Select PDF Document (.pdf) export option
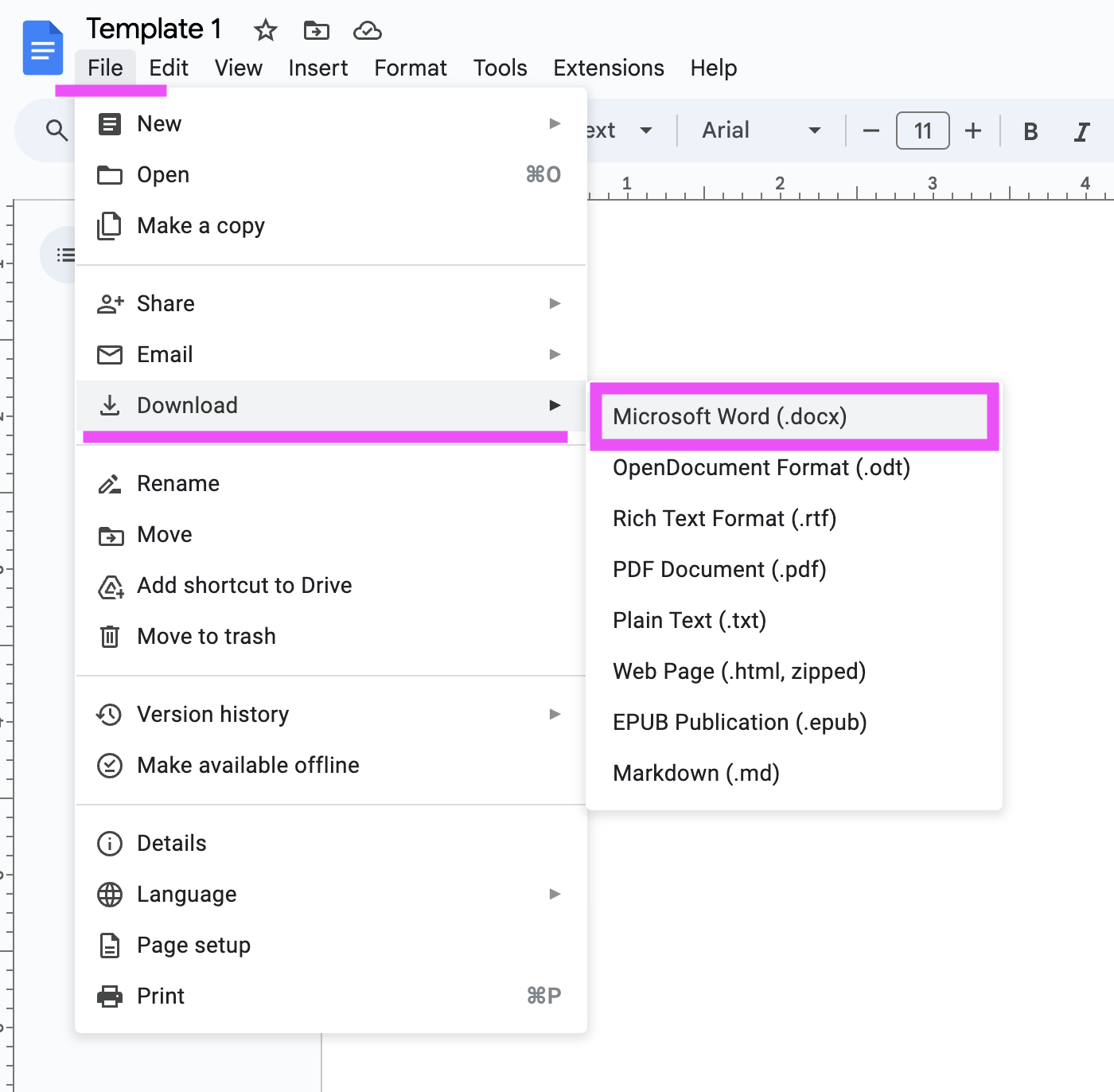This screenshot has width=1114, height=1092. 719,569
